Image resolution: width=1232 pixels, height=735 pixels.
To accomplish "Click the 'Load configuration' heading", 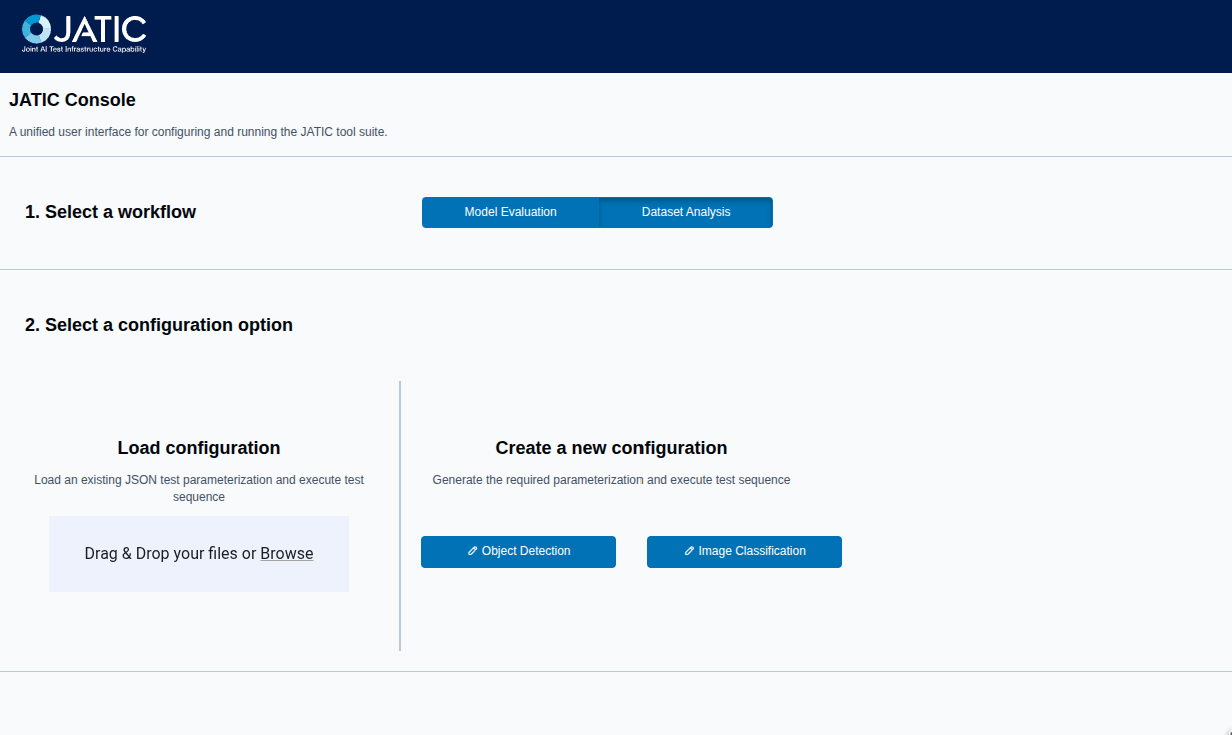I will click(199, 448).
